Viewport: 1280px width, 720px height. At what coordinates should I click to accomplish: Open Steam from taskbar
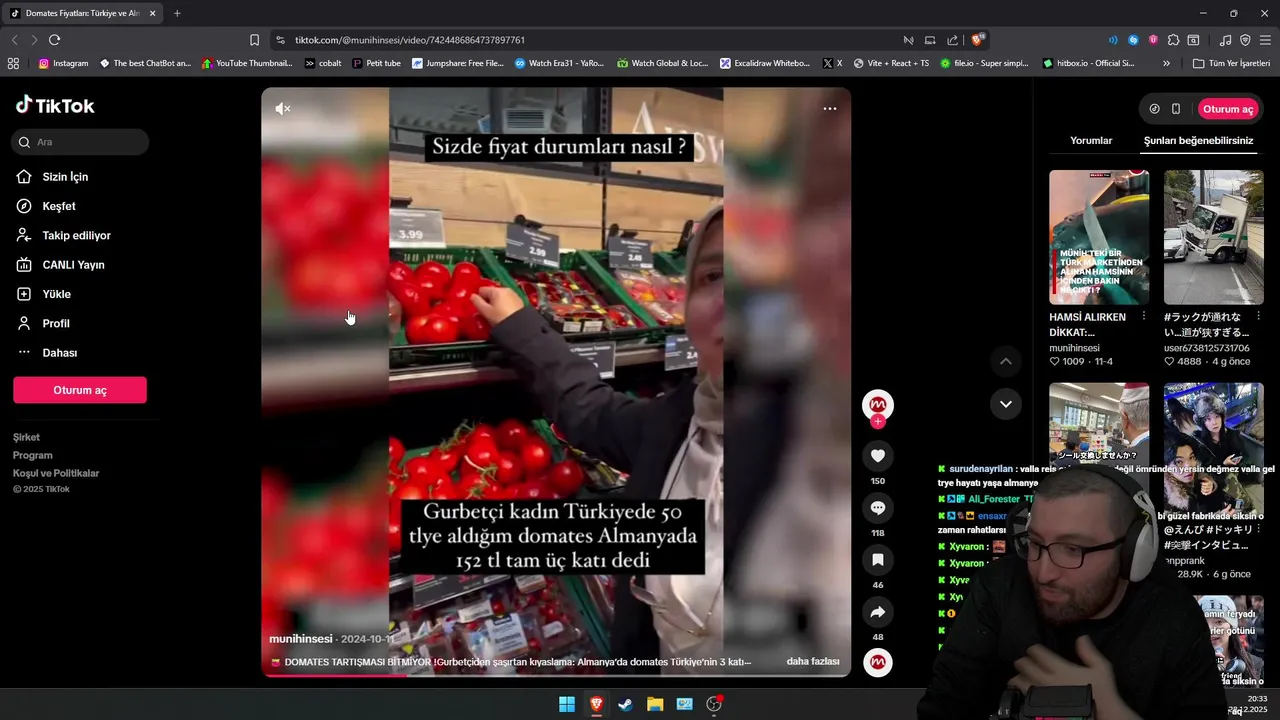click(626, 704)
